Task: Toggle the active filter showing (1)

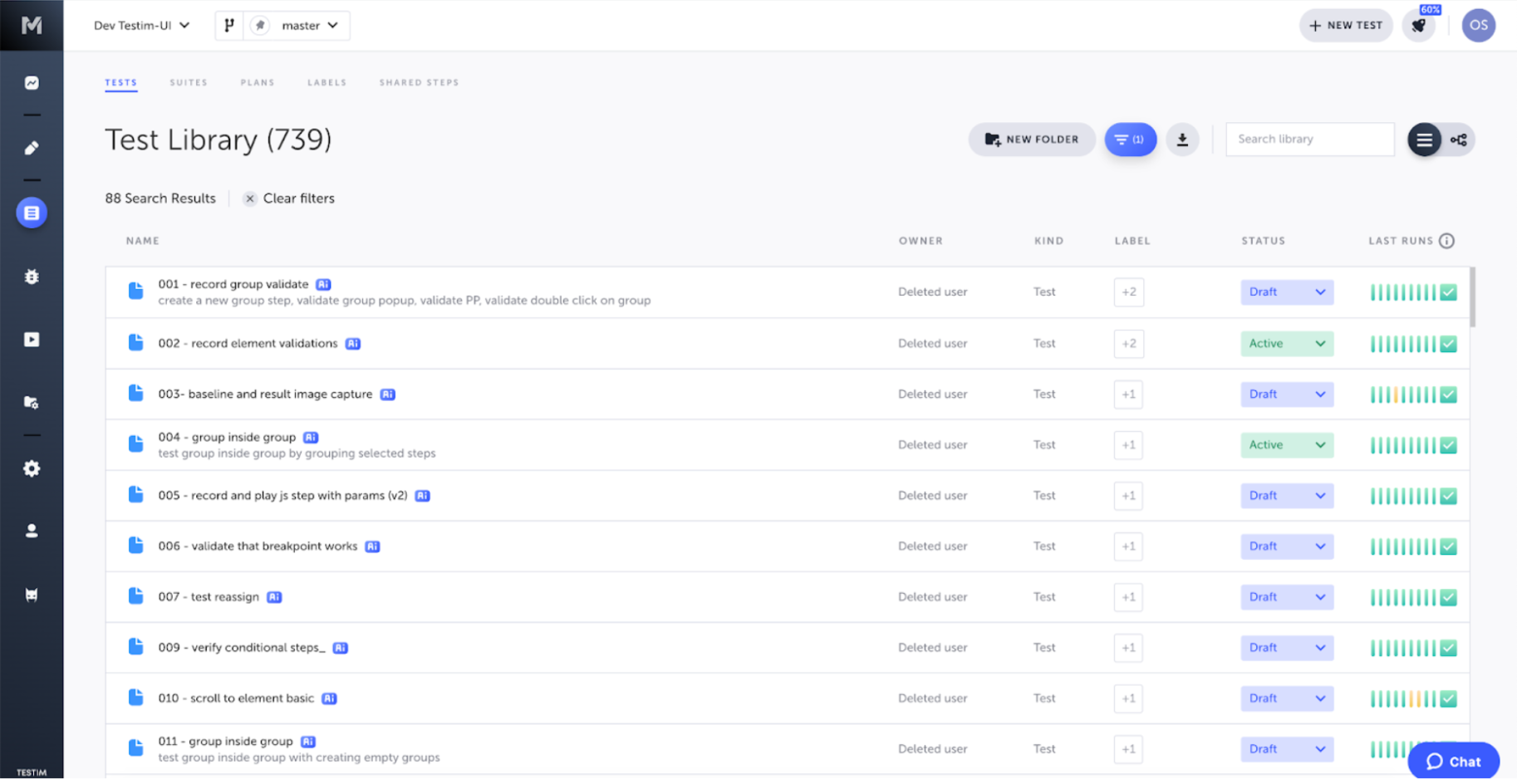Action: tap(1130, 140)
